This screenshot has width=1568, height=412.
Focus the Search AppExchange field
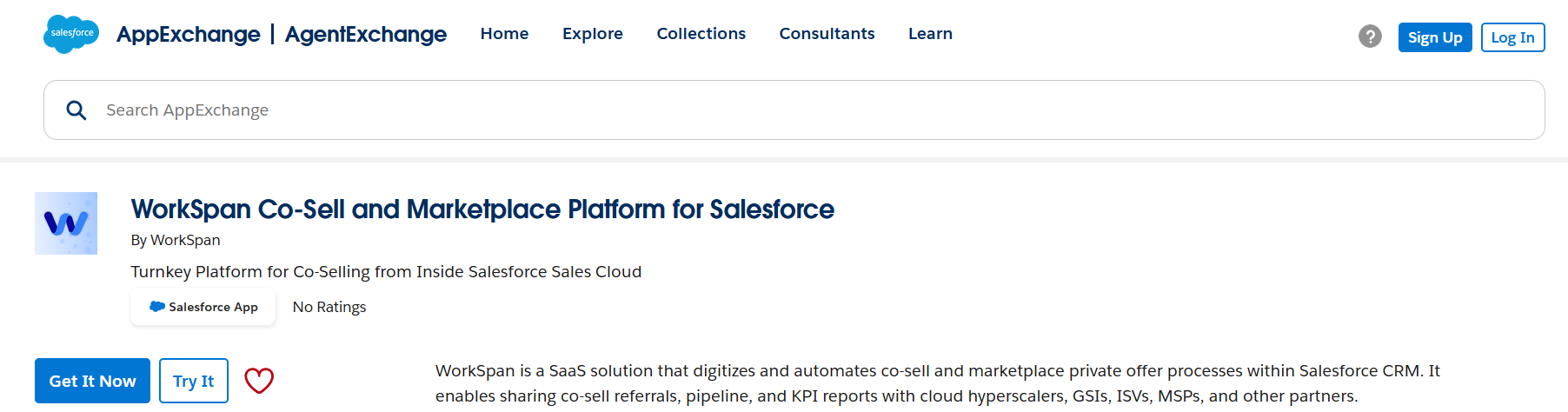794,110
